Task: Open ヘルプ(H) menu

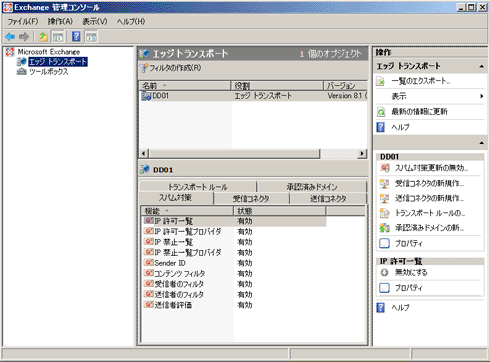Action: (x=131, y=22)
